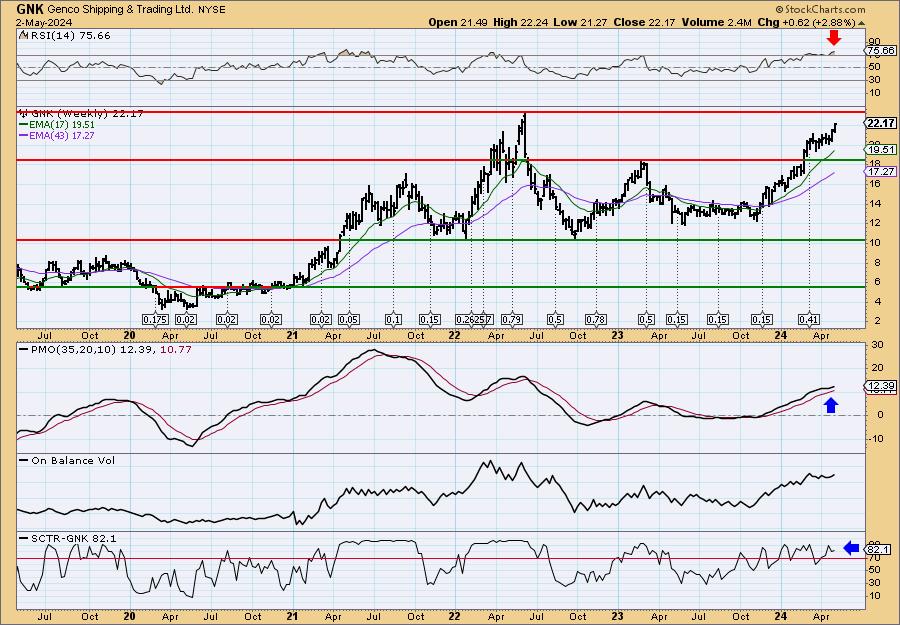Click the NYSE exchange label
The width and height of the screenshot is (900, 625).
[x=210, y=10]
